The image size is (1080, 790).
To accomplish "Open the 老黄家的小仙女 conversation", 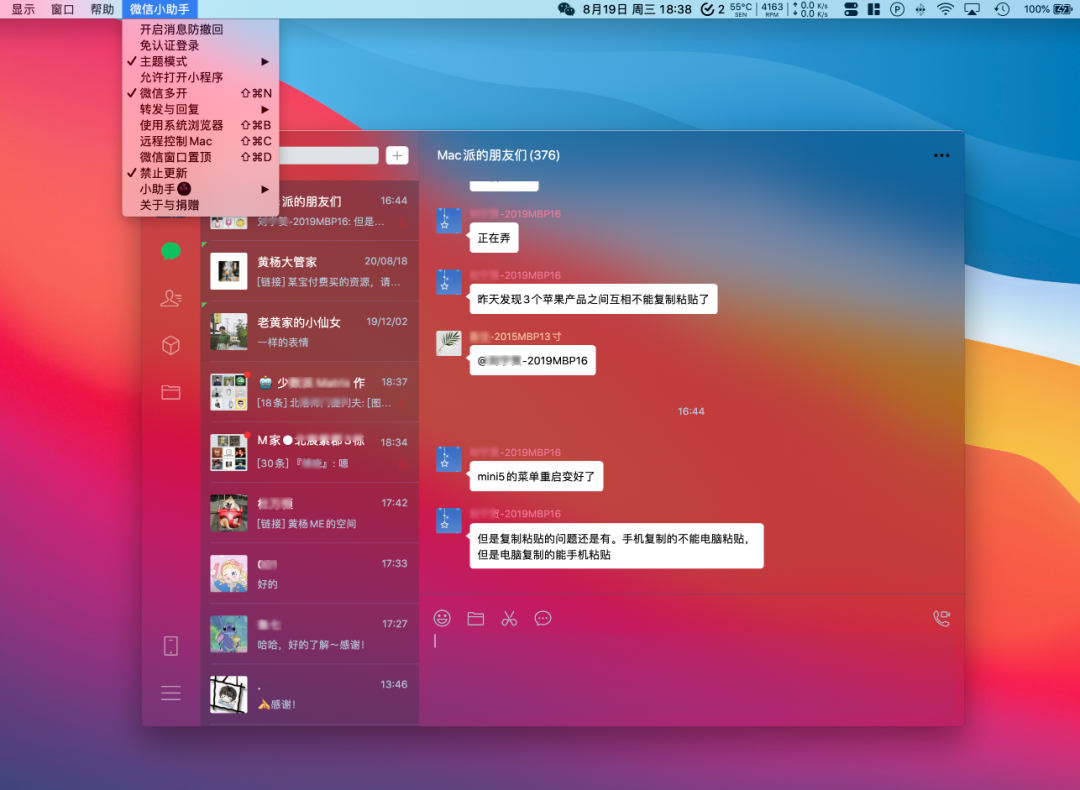I will pos(310,331).
